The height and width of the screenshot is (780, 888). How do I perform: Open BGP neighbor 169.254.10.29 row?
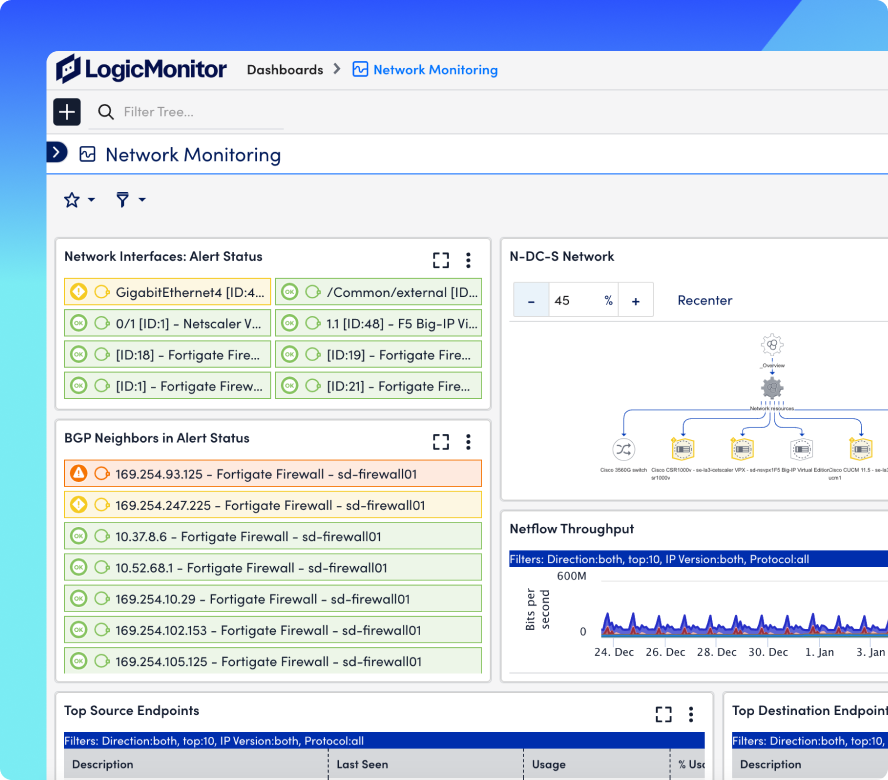tap(273, 599)
